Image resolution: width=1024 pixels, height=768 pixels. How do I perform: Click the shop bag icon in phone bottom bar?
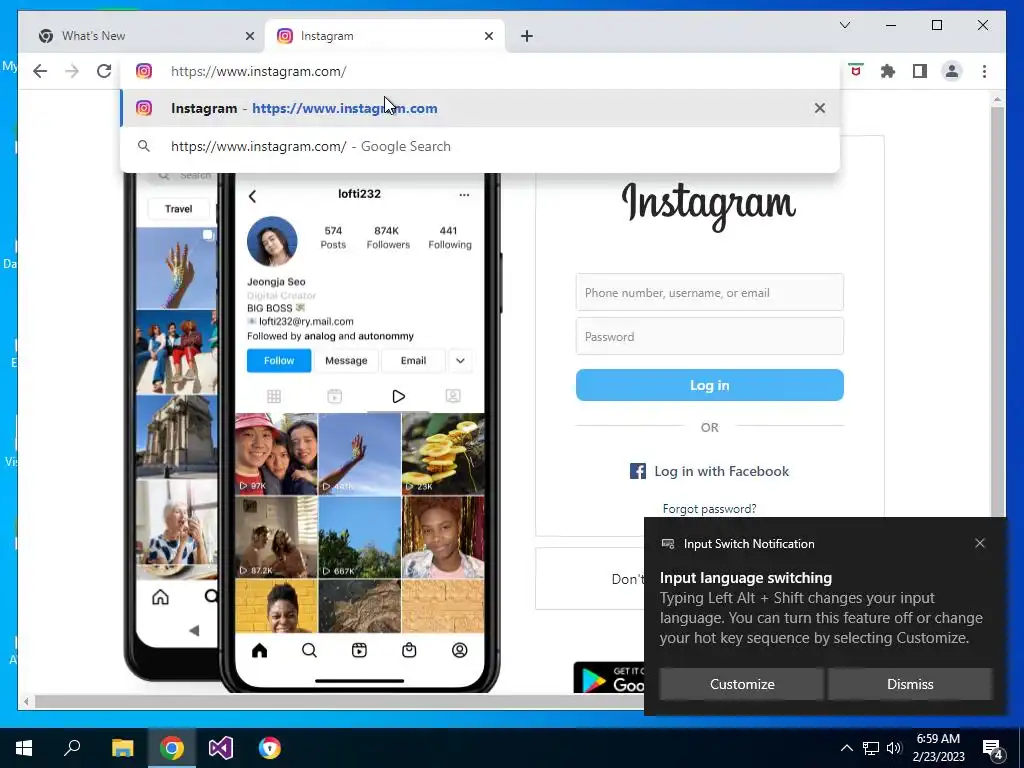pos(409,650)
